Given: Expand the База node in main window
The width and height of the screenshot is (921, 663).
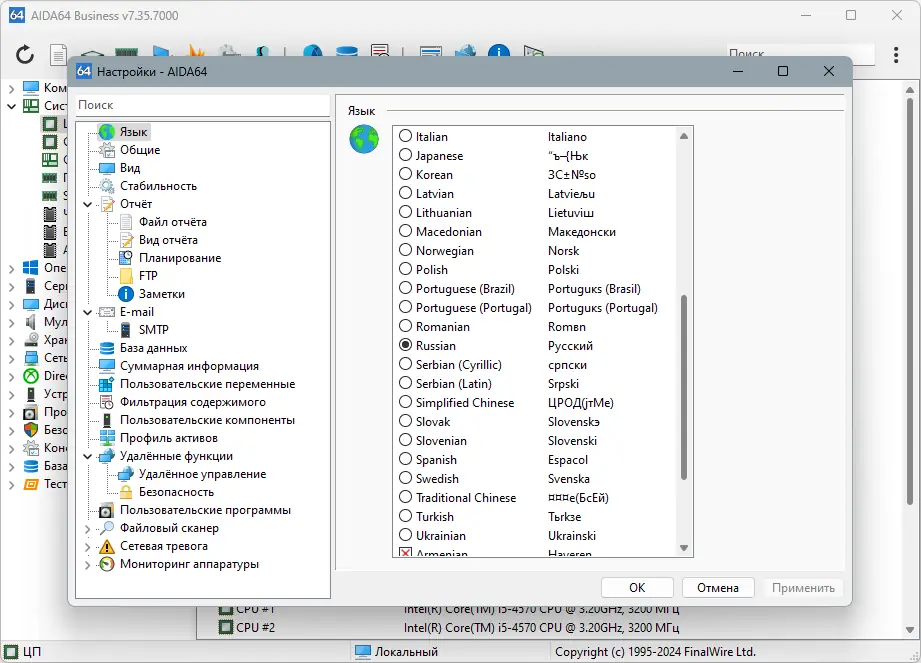Looking at the screenshot, I should point(11,467).
